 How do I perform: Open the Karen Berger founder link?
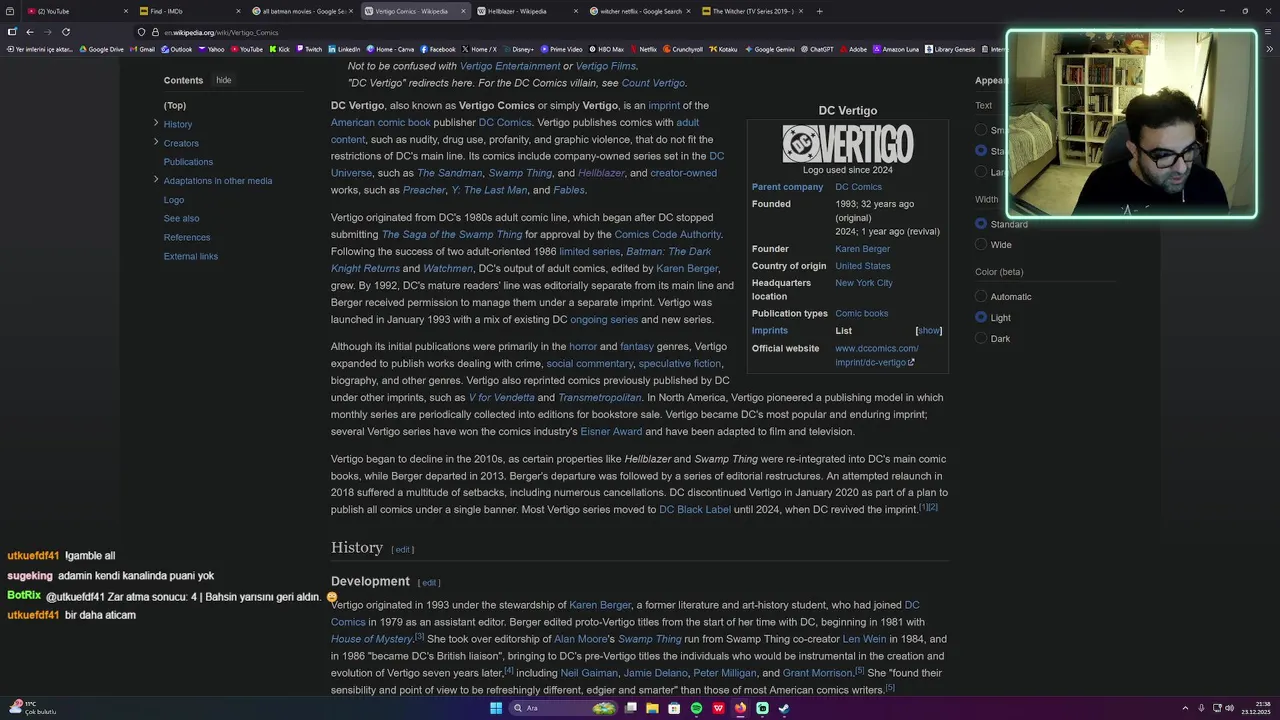(x=862, y=249)
